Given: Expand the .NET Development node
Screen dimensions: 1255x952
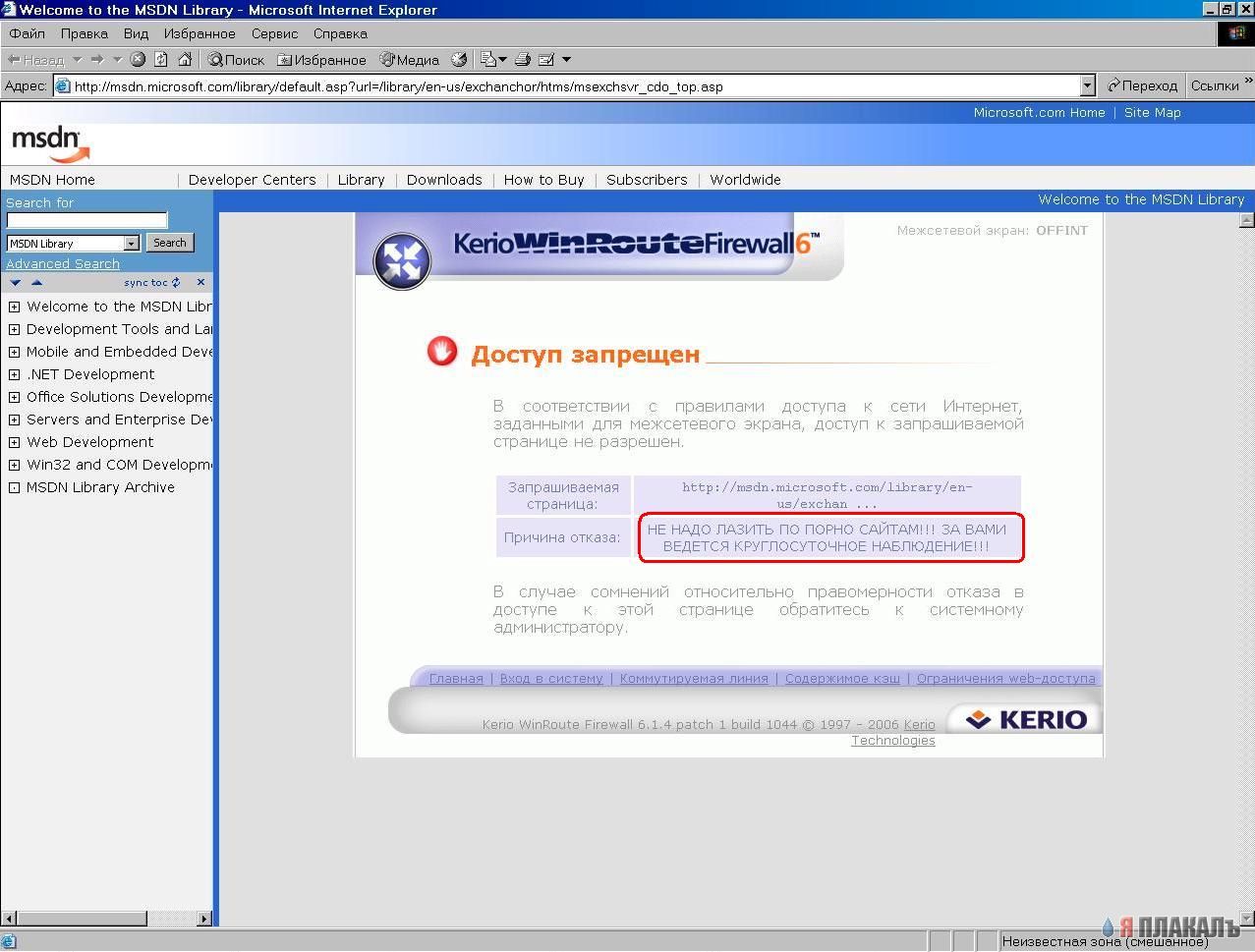Looking at the screenshot, I should [15, 374].
